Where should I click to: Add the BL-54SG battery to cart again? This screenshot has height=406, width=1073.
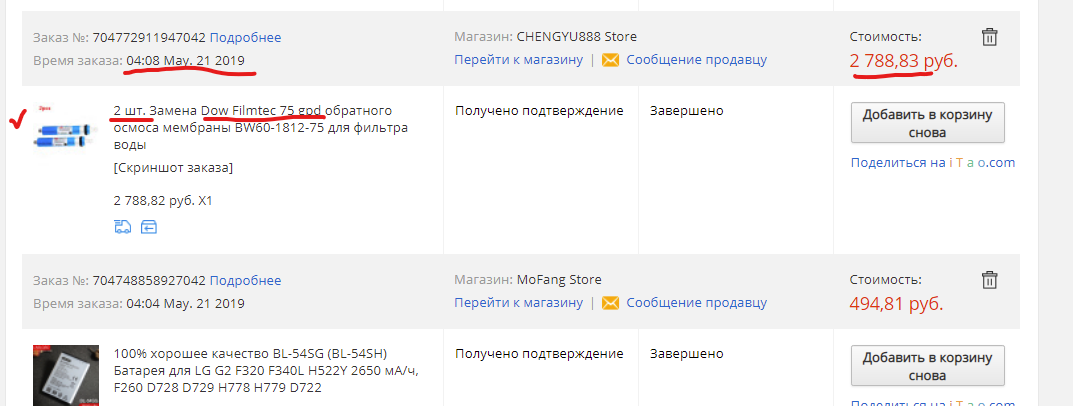click(x=927, y=367)
